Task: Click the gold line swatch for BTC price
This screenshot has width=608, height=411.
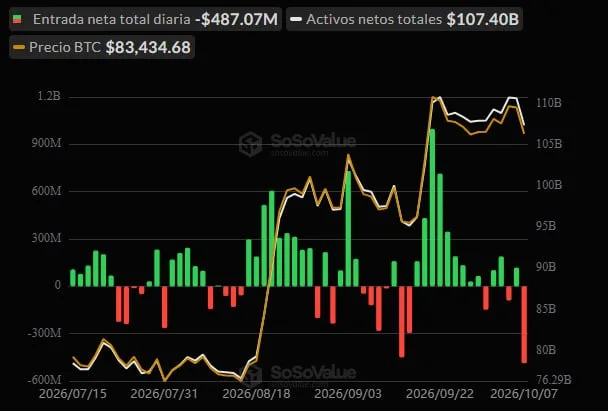Action: [x=19, y=47]
